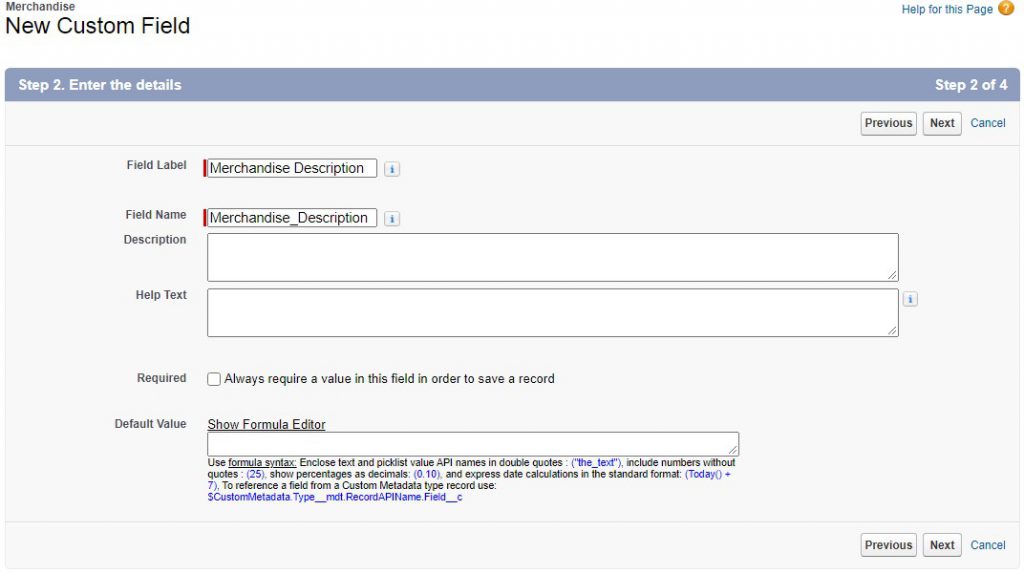The image size is (1024, 574).
Task: Open the Show Formula Editor link
Action: click(x=266, y=424)
